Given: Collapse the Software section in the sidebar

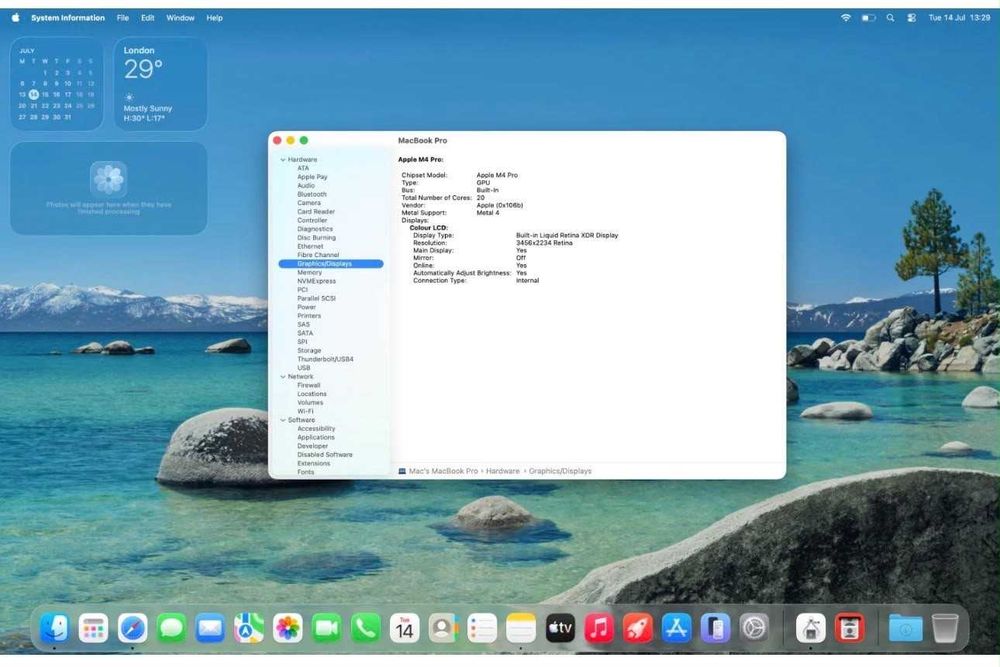Looking at the screenshot, I should point(283,420).
